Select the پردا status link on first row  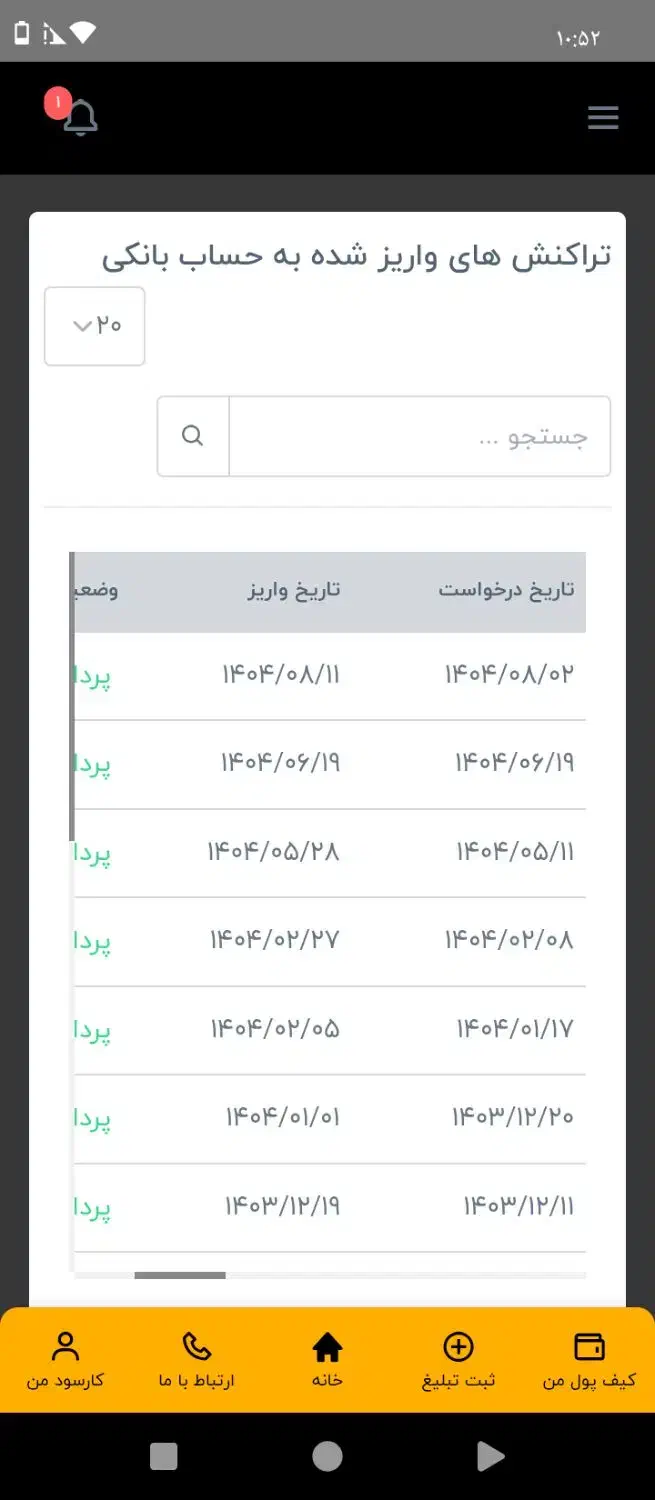click(x=95, y=674)
